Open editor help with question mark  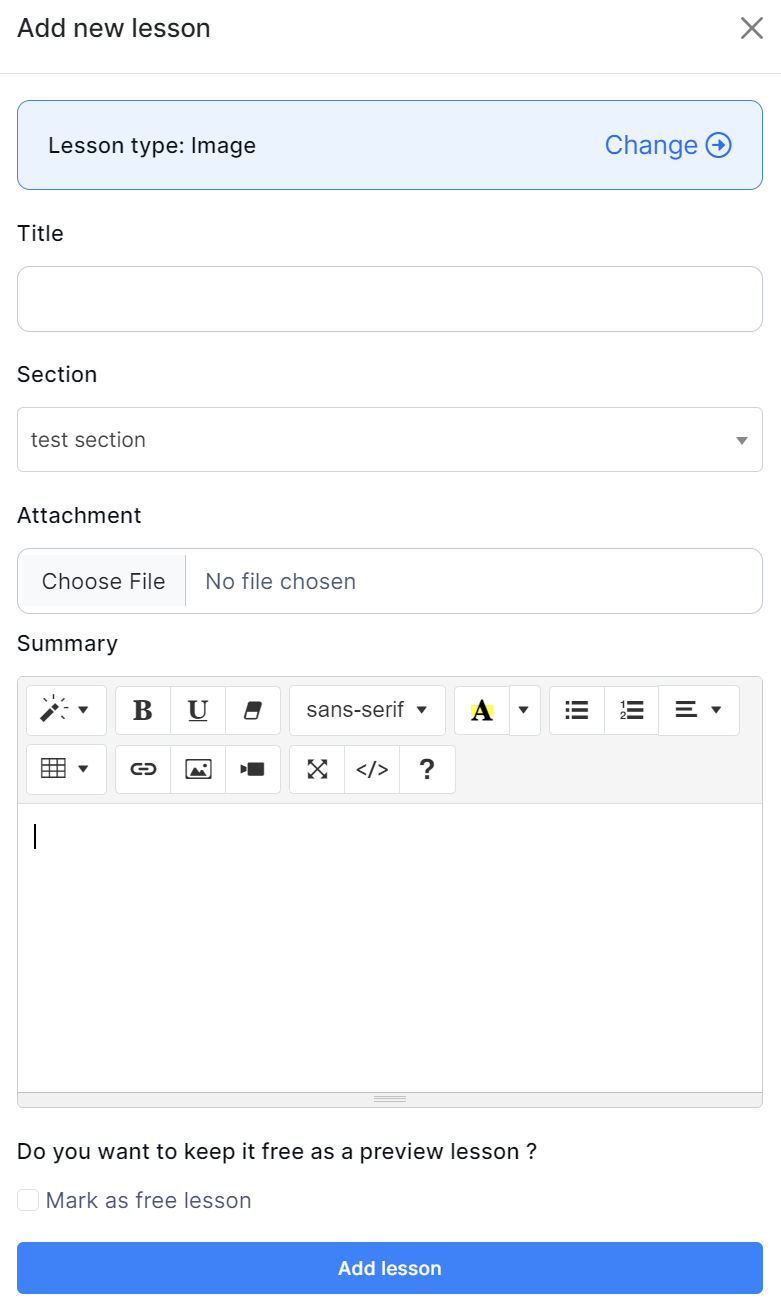click(x=427, y=769)
